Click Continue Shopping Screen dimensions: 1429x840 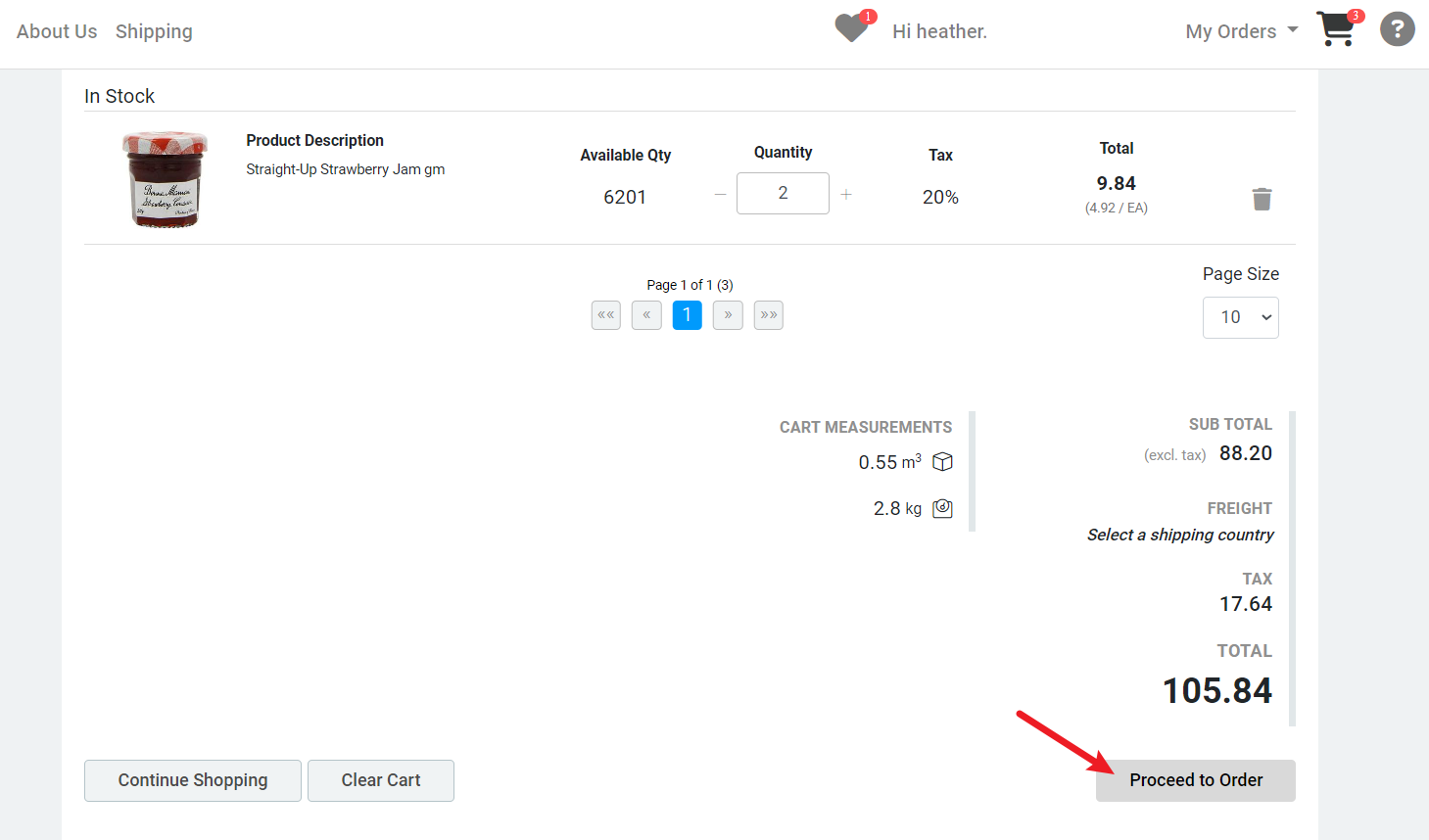point(192,780)
